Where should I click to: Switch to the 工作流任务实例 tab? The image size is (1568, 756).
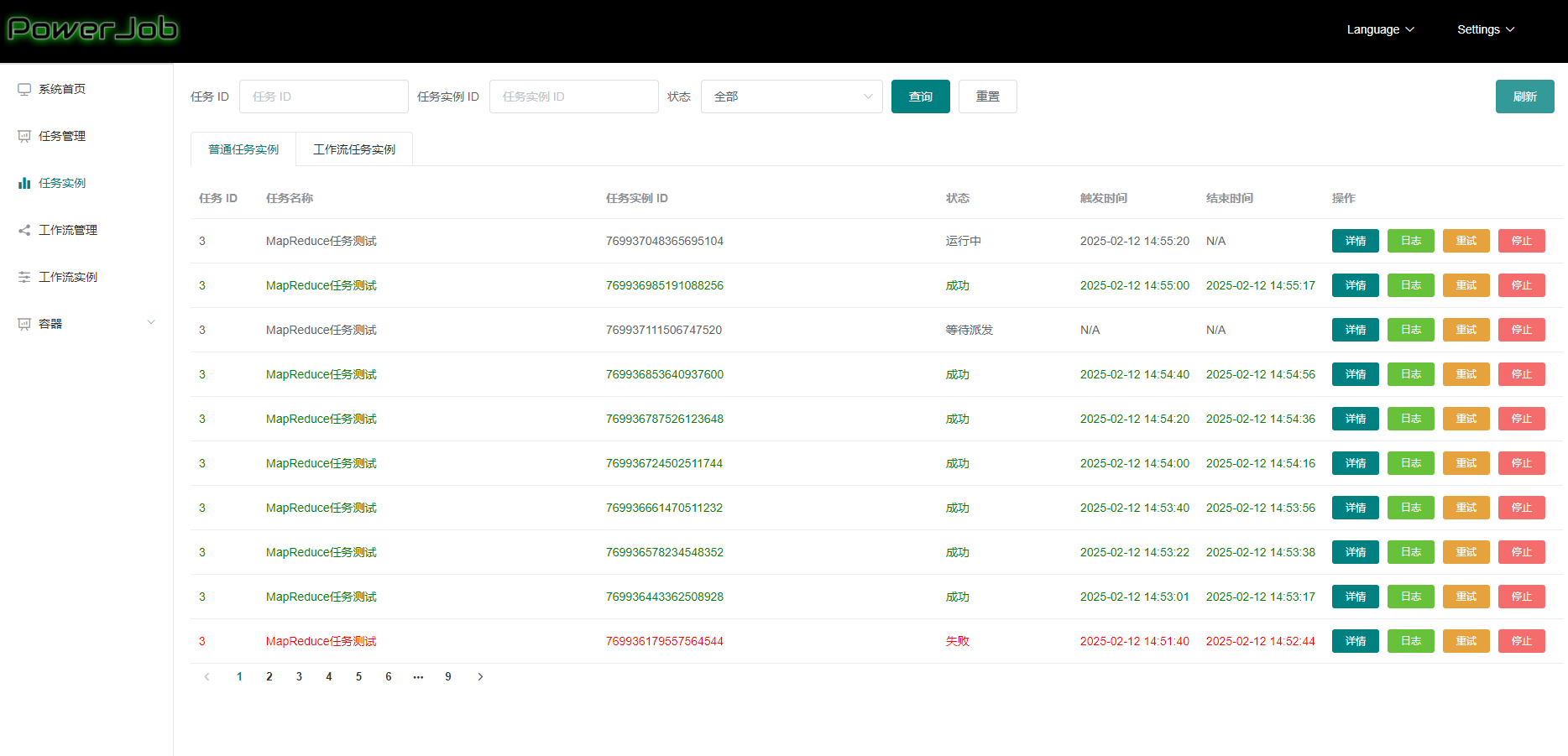(353, 149)
